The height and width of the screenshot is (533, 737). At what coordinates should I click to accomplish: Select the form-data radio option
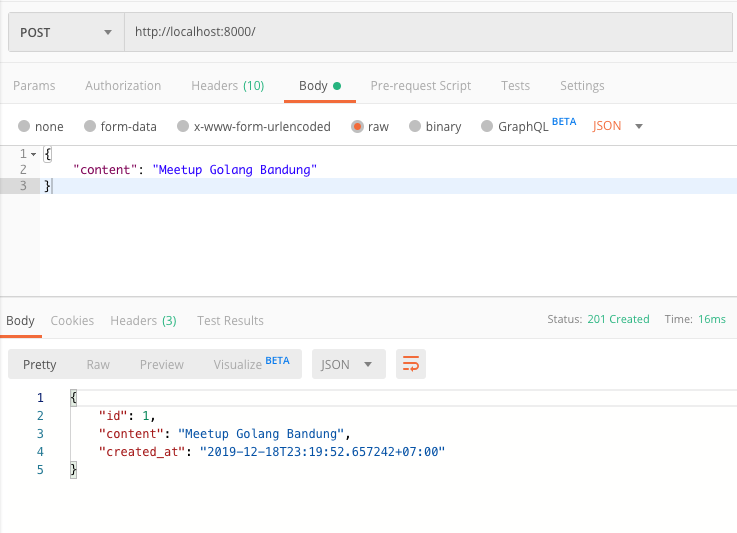(90, 127)
